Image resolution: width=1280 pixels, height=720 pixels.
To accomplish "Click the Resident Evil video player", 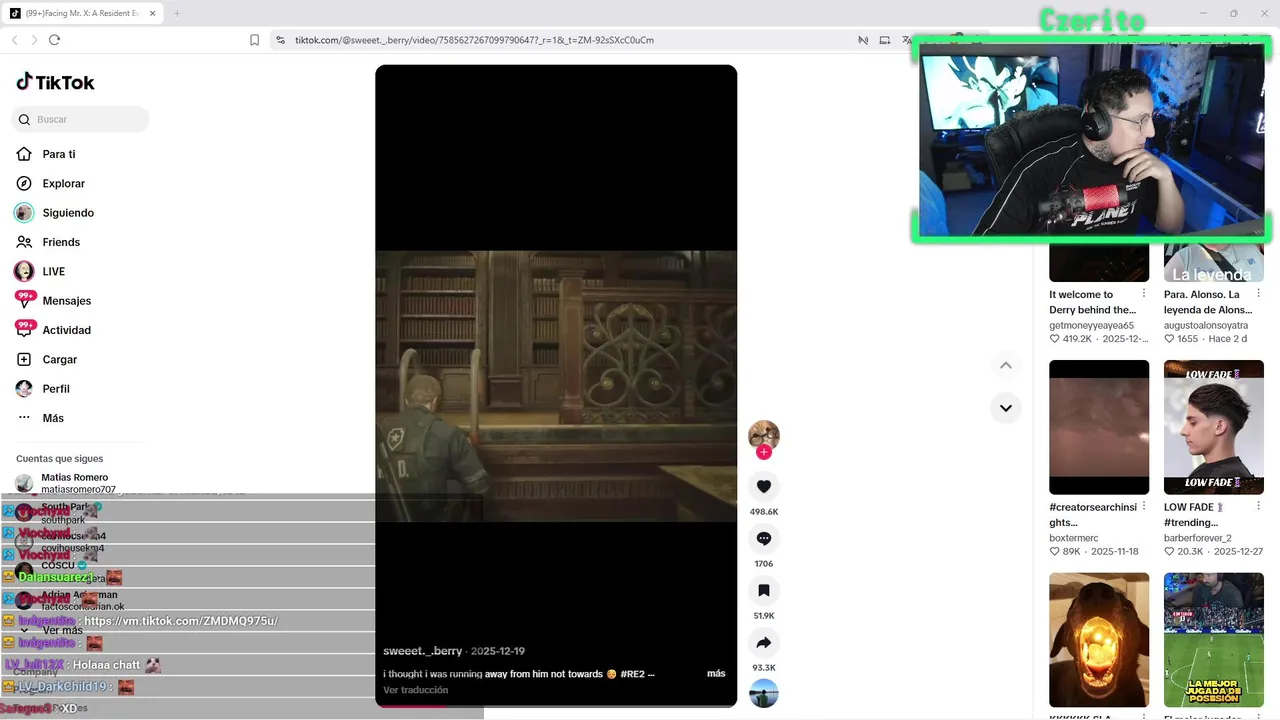I will tap(556, 386).
